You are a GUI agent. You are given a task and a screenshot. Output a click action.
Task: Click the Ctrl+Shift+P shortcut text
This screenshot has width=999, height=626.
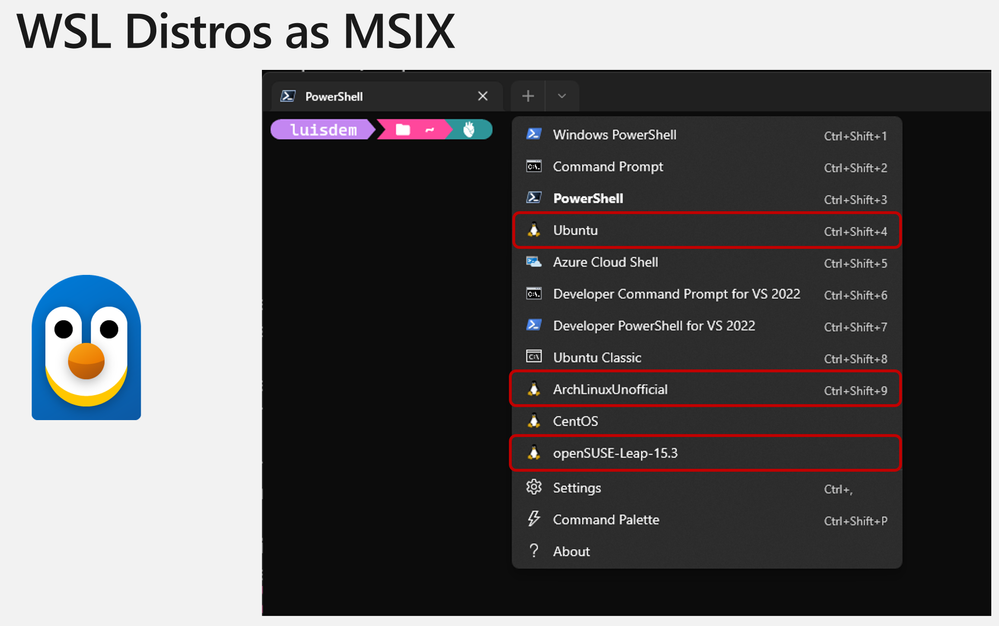click(x=855, y=521)
